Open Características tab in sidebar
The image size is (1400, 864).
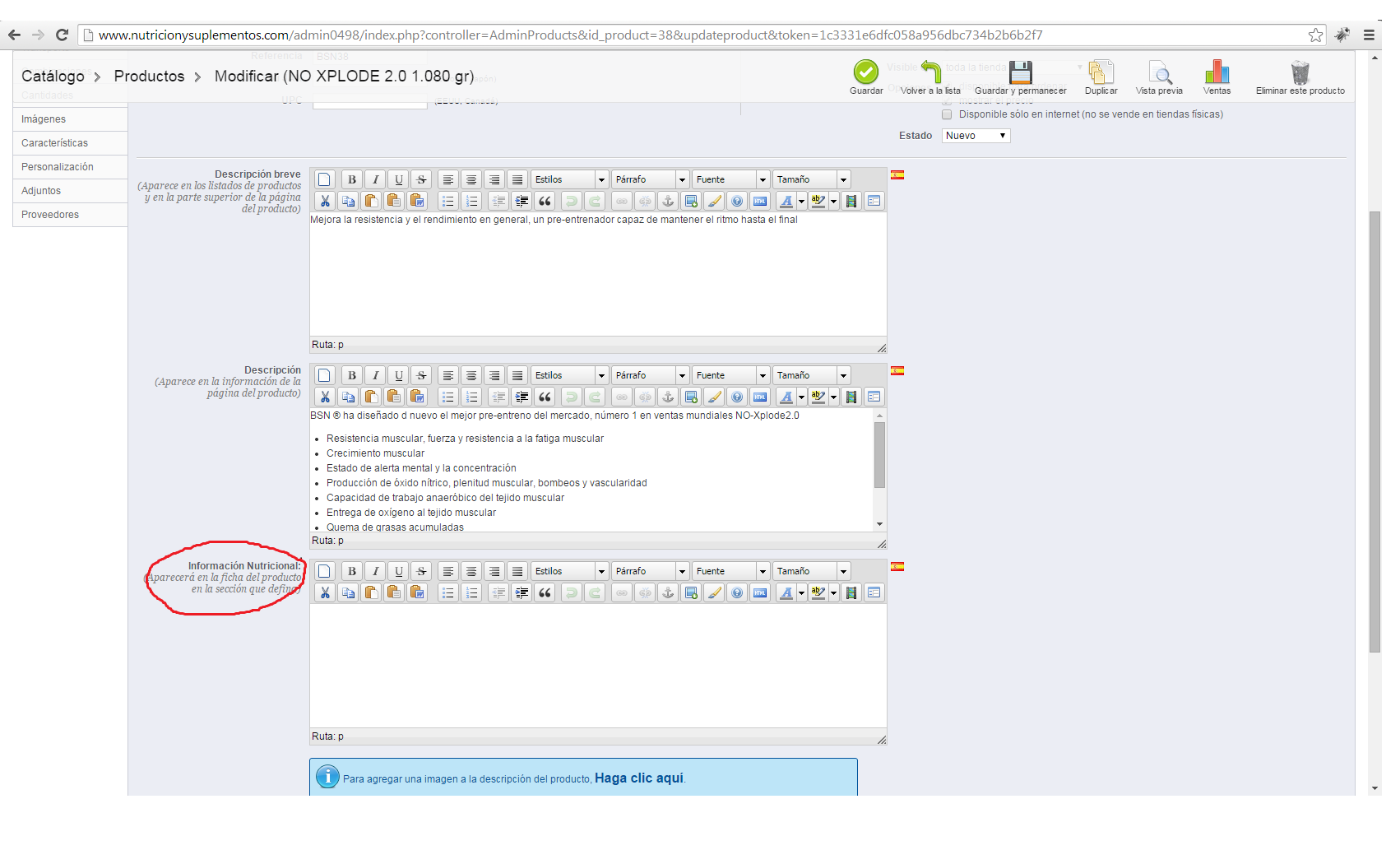point(70,143)
